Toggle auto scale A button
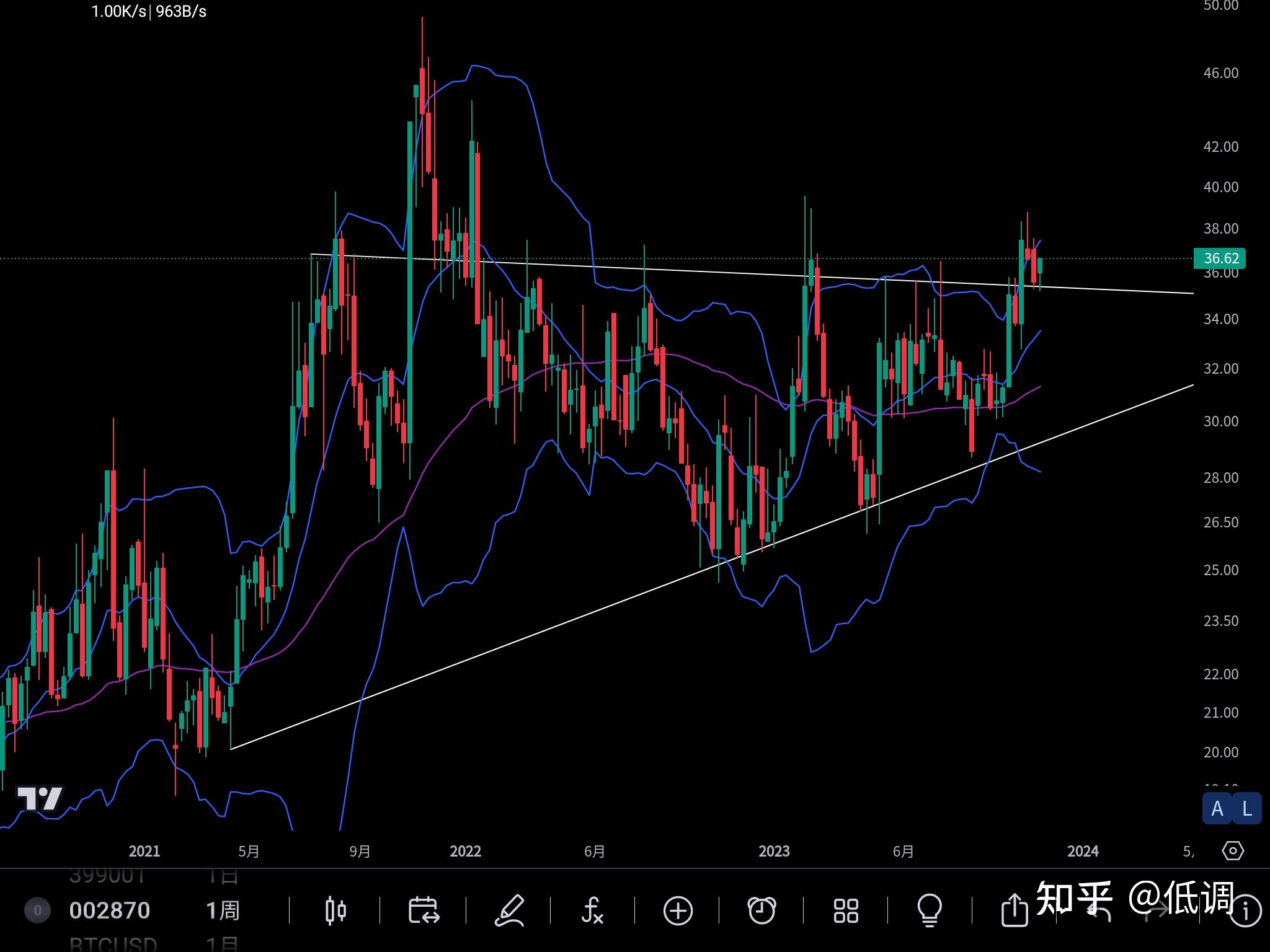This screenshot has height=952, width=1270. pyautogui.click(x=1217, y=809)
